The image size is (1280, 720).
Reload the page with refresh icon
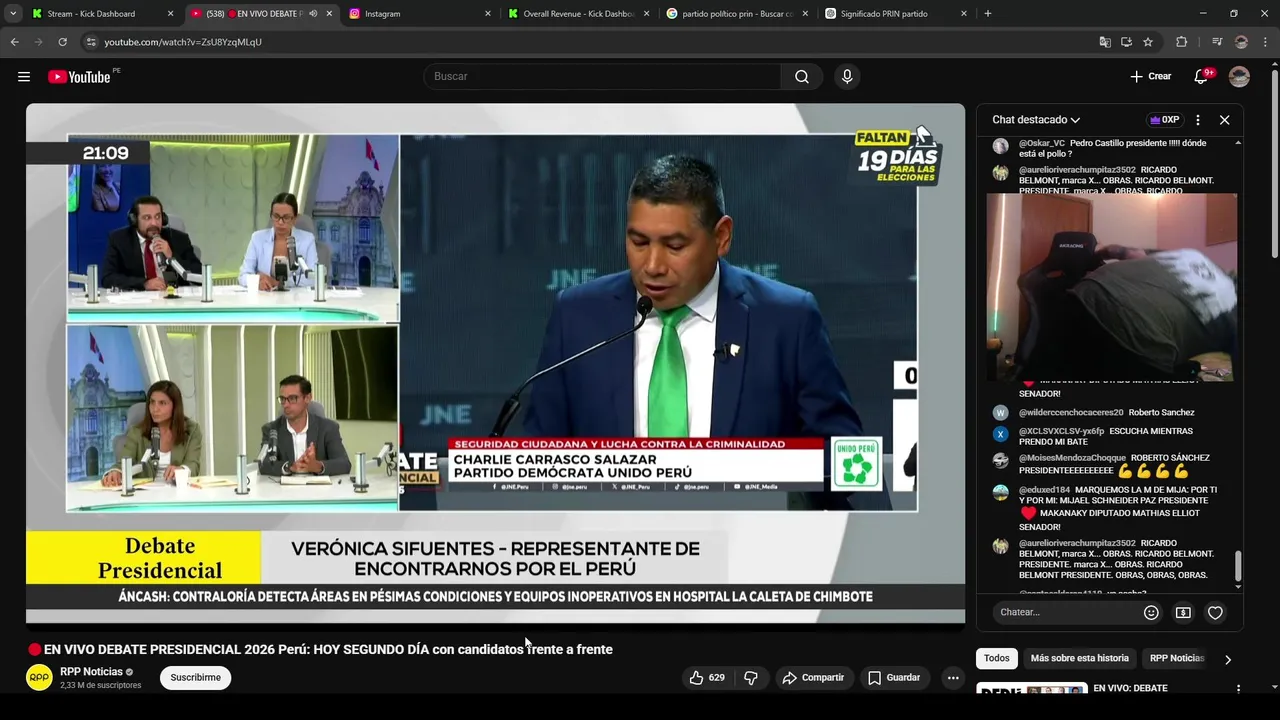[x=62, y=42]
